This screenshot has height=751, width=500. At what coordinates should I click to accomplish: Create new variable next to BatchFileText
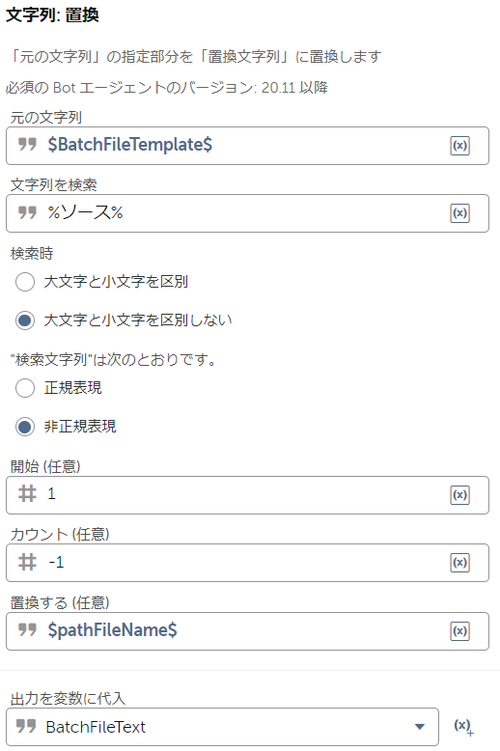463,727
